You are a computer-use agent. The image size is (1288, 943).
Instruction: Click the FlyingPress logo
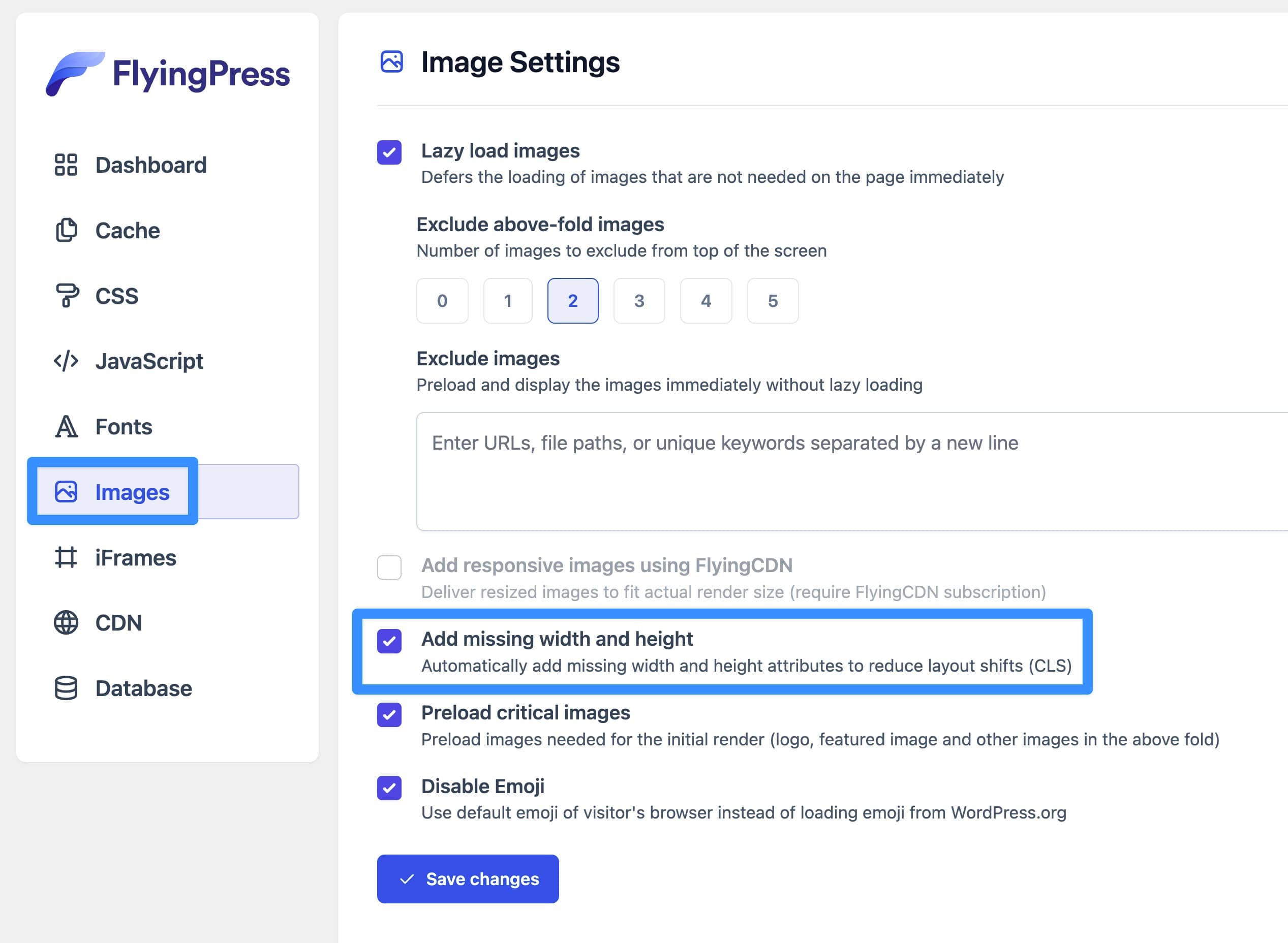(x=167, y=73)
